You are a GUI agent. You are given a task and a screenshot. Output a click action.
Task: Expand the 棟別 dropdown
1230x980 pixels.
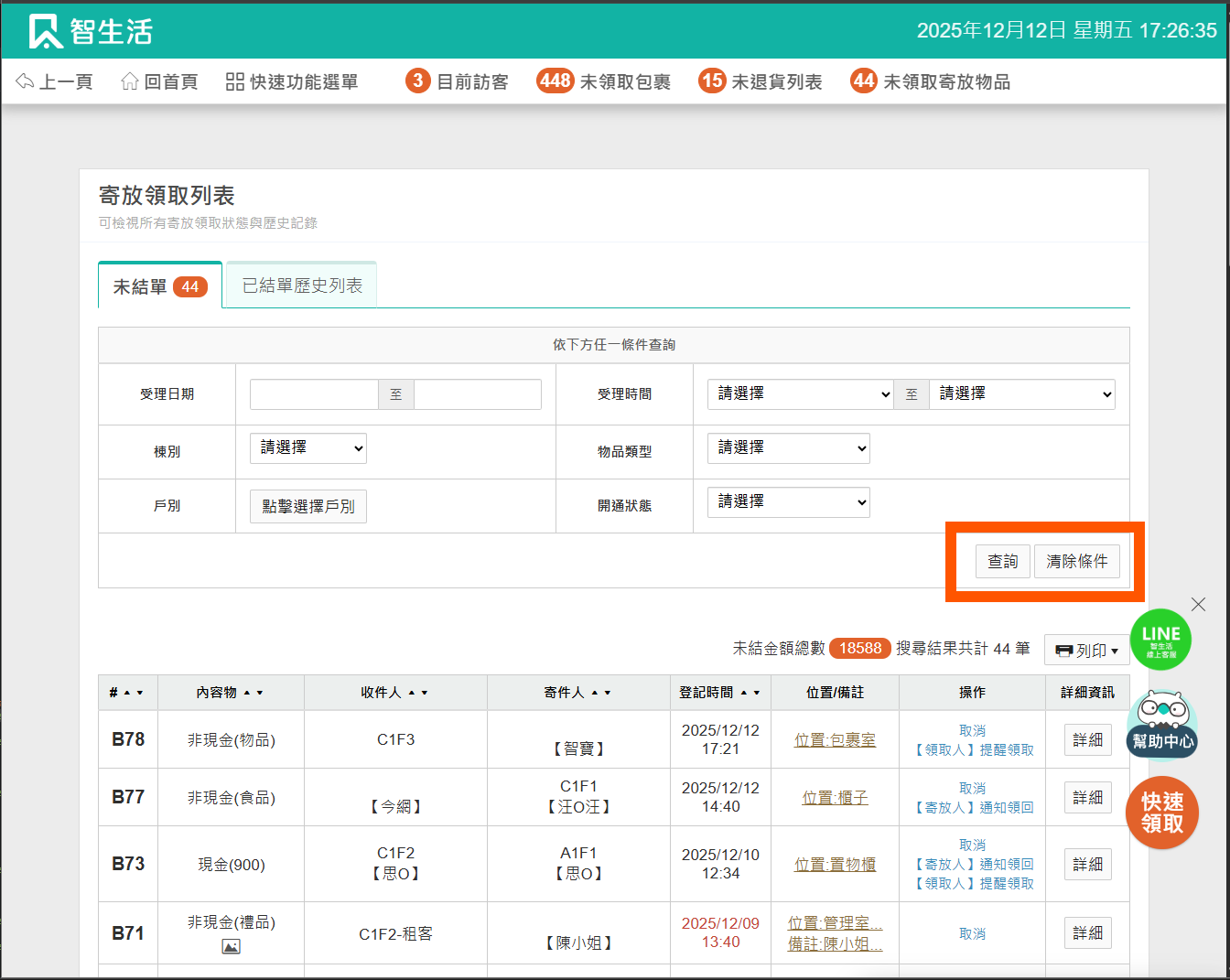tap(308, 448)
